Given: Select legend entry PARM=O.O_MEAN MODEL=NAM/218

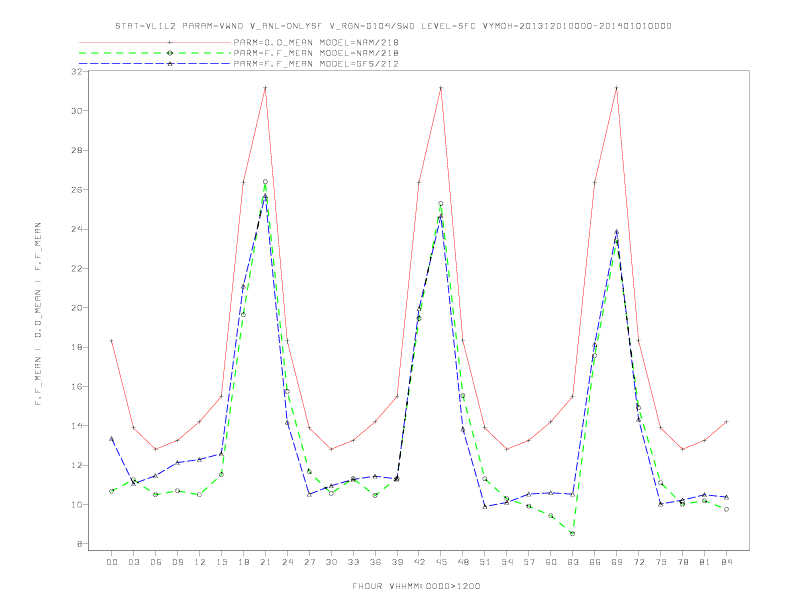Looking at the screenshot, I should point(316,42).
